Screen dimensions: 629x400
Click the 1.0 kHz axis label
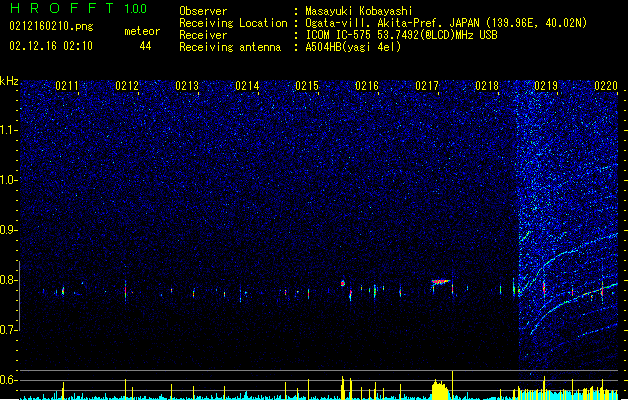coord(8,180)
